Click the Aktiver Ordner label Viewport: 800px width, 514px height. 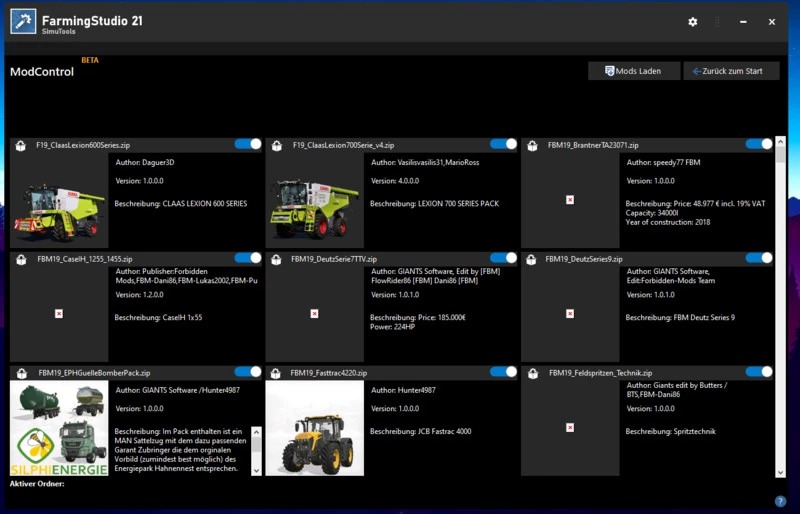[37, 483]
